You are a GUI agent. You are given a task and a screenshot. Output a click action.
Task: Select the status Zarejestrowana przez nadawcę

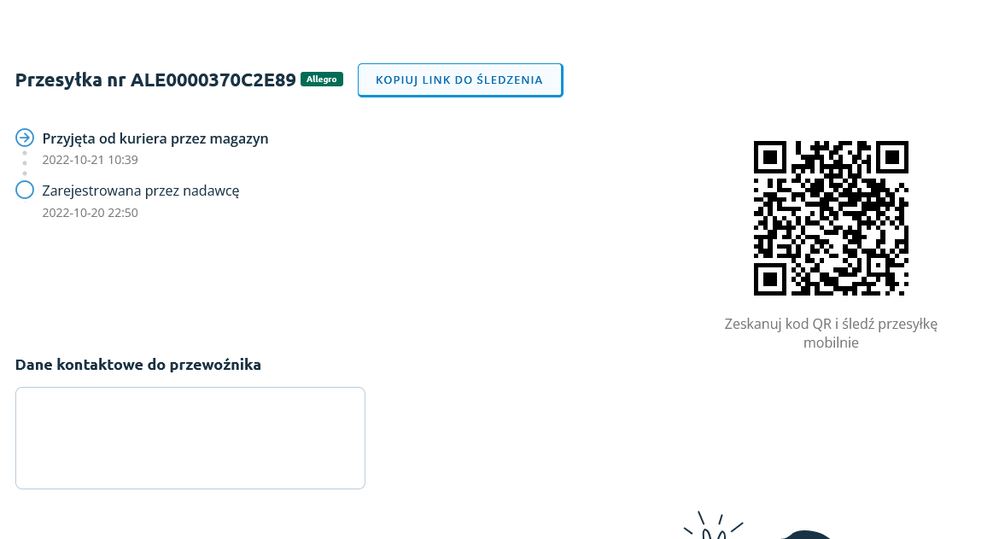[x=140, y=190]
